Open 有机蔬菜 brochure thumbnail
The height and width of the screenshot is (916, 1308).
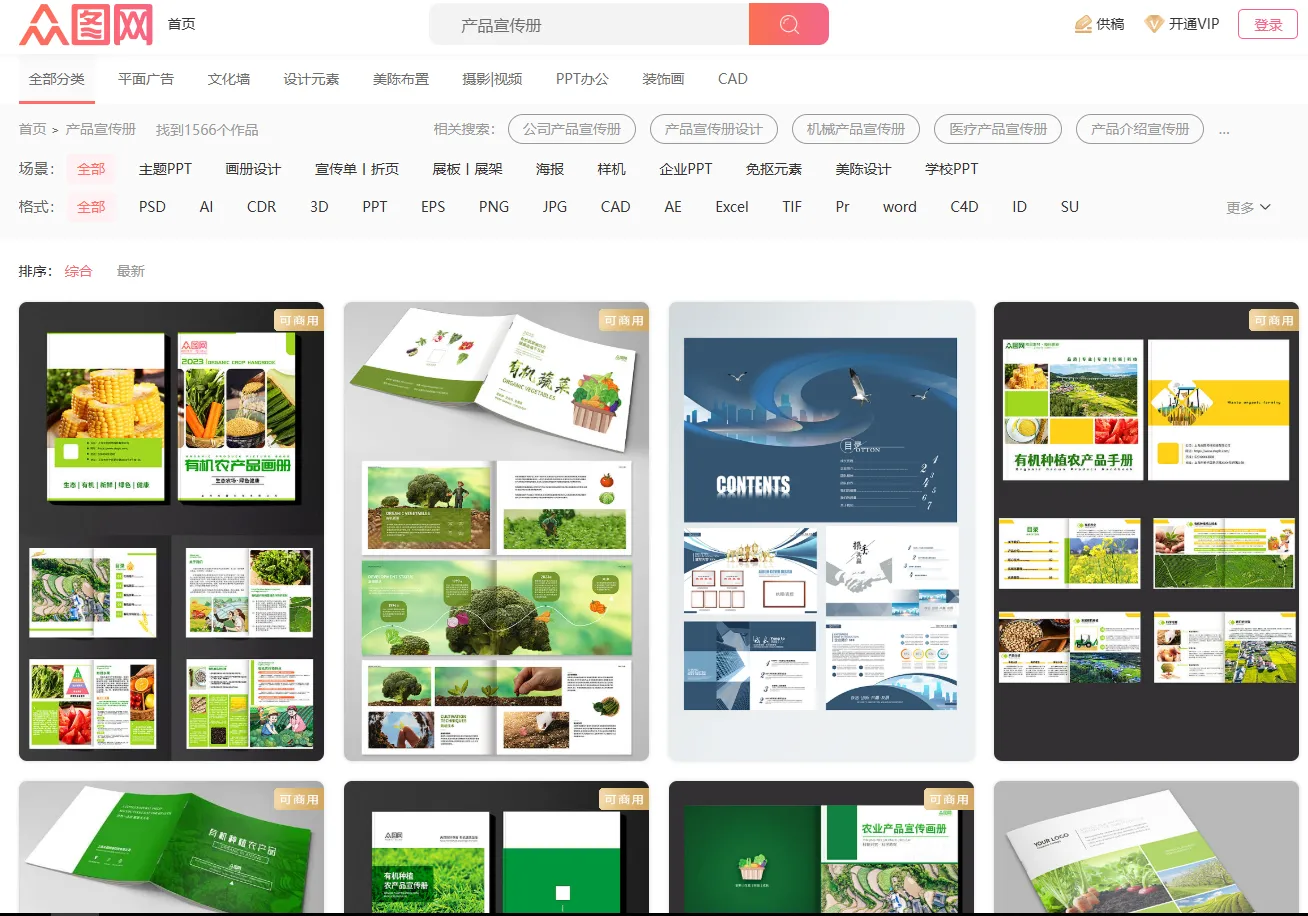click(496, 531)
